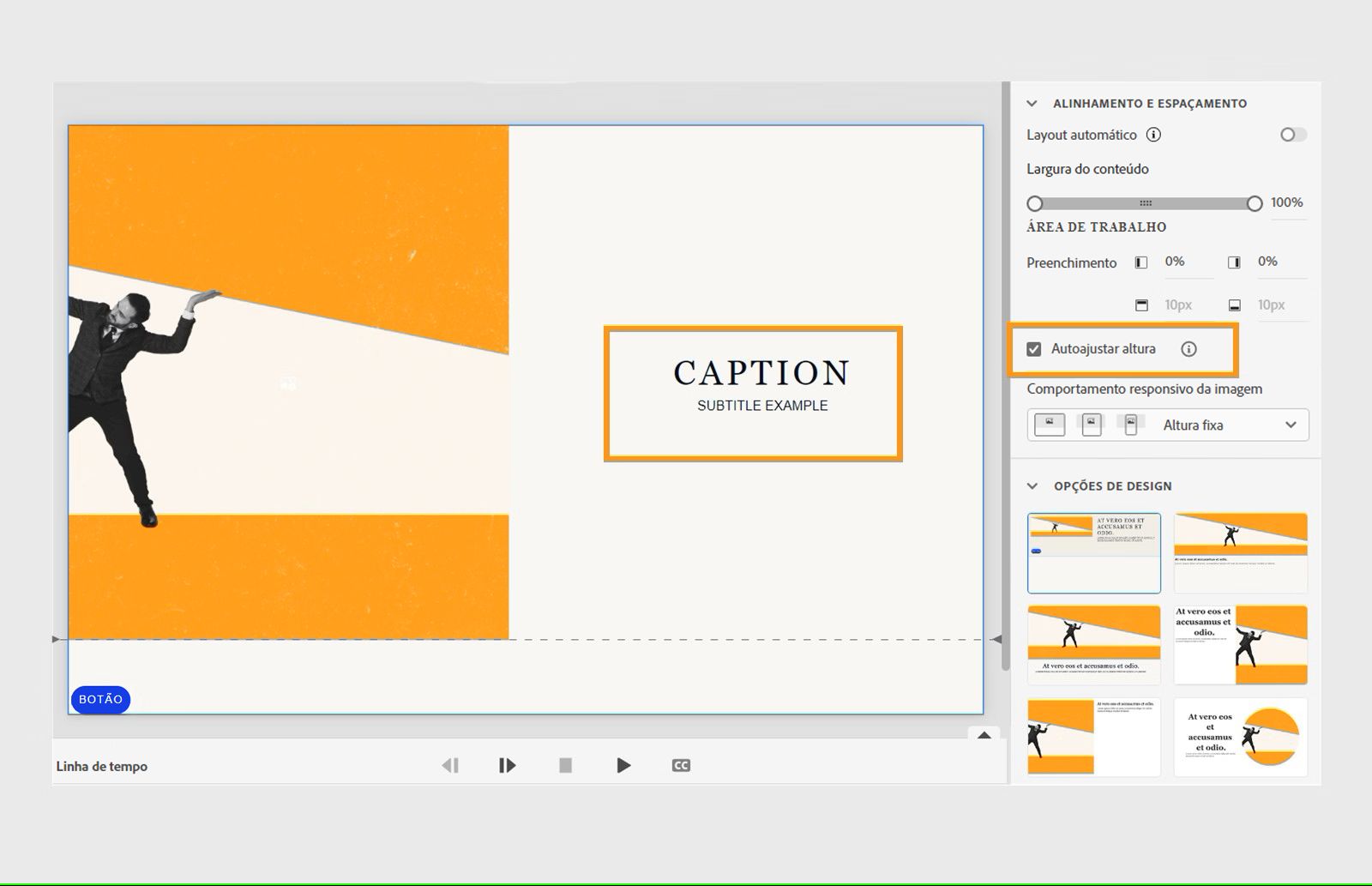Image resolution: width=1372 pixels, height=886 pixels.
Task: Expand the timeline panel with the up arrow
Action: (984, 735)
